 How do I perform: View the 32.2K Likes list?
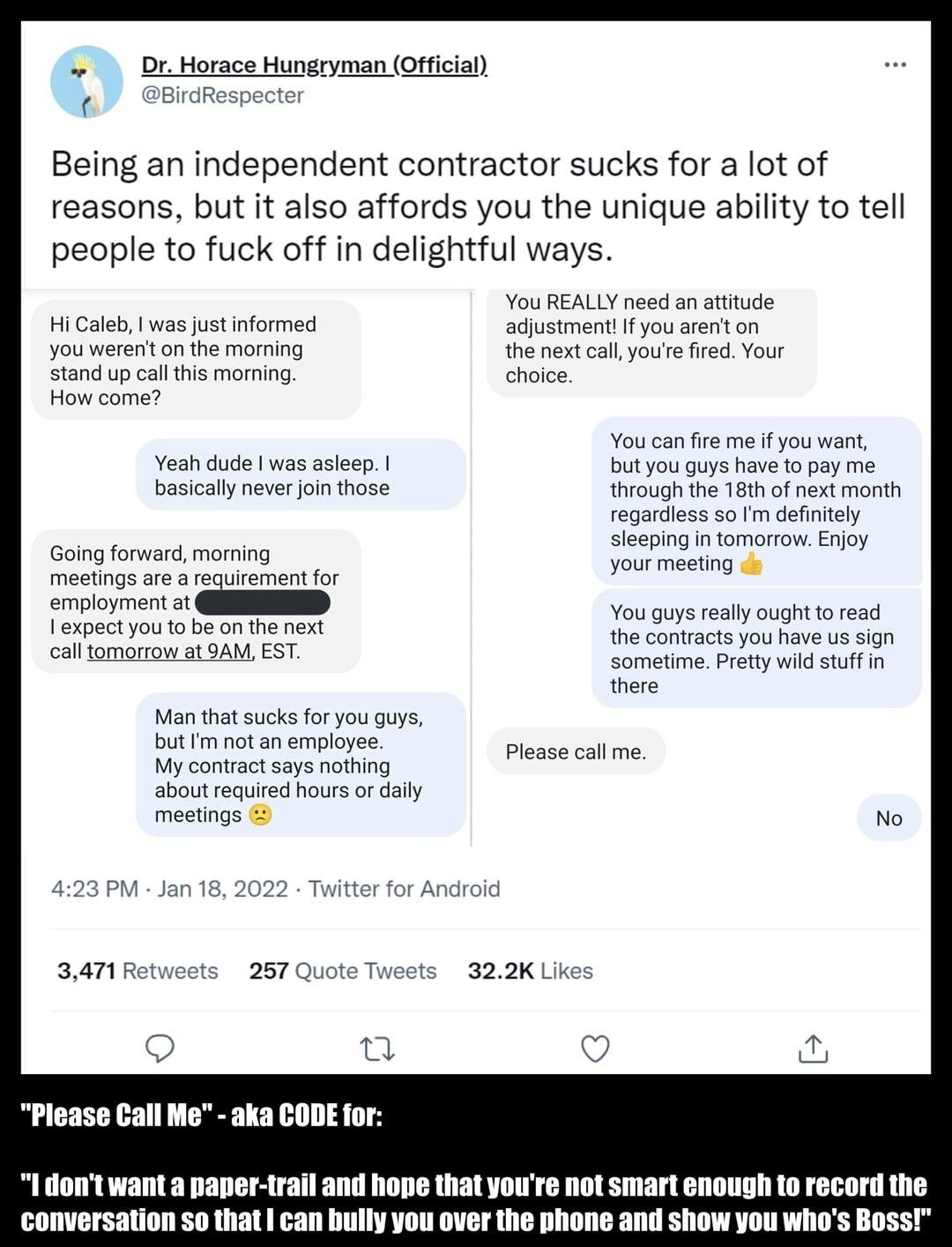[530, 971]
